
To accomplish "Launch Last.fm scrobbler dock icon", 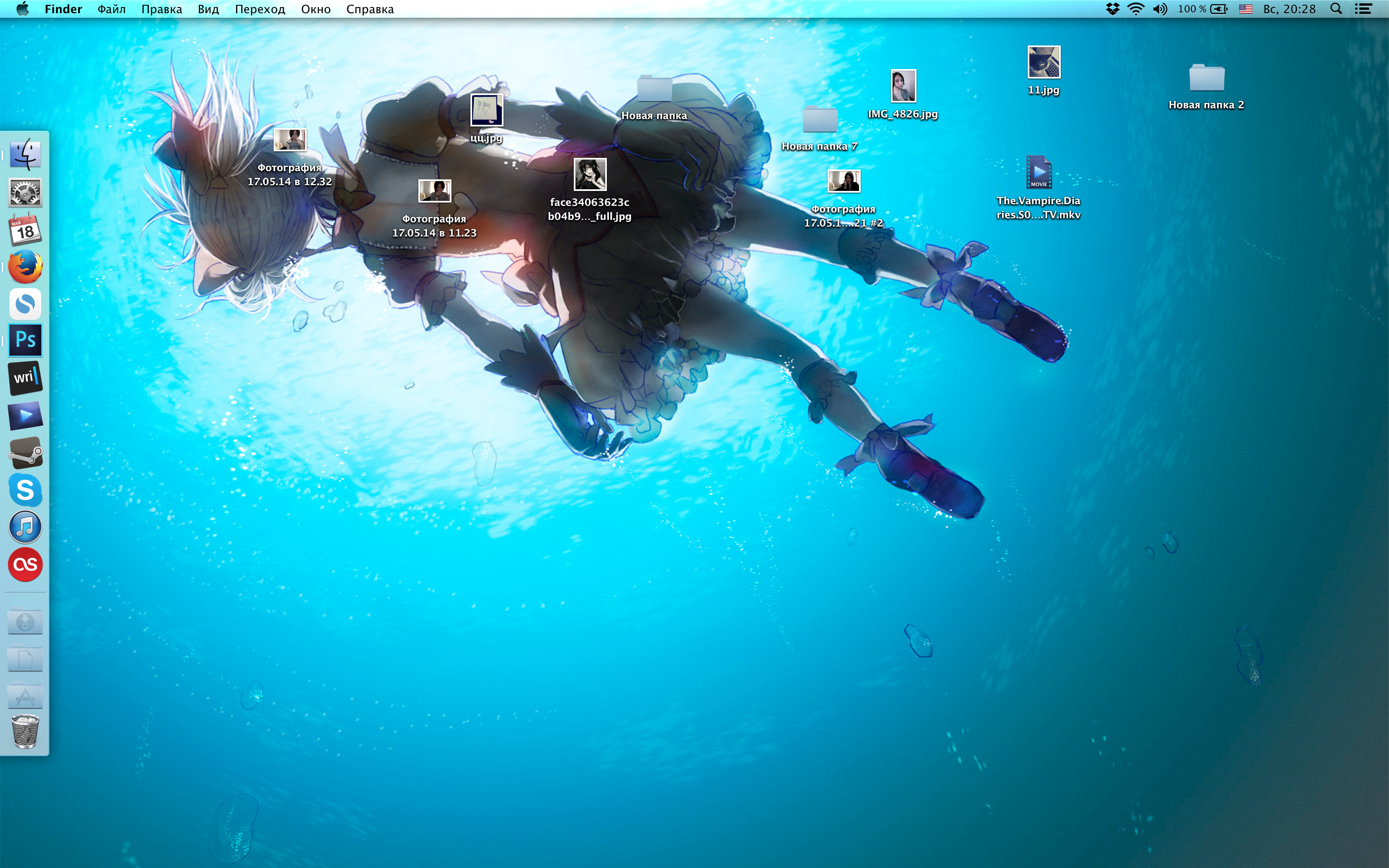I will (x=25, y=564).
